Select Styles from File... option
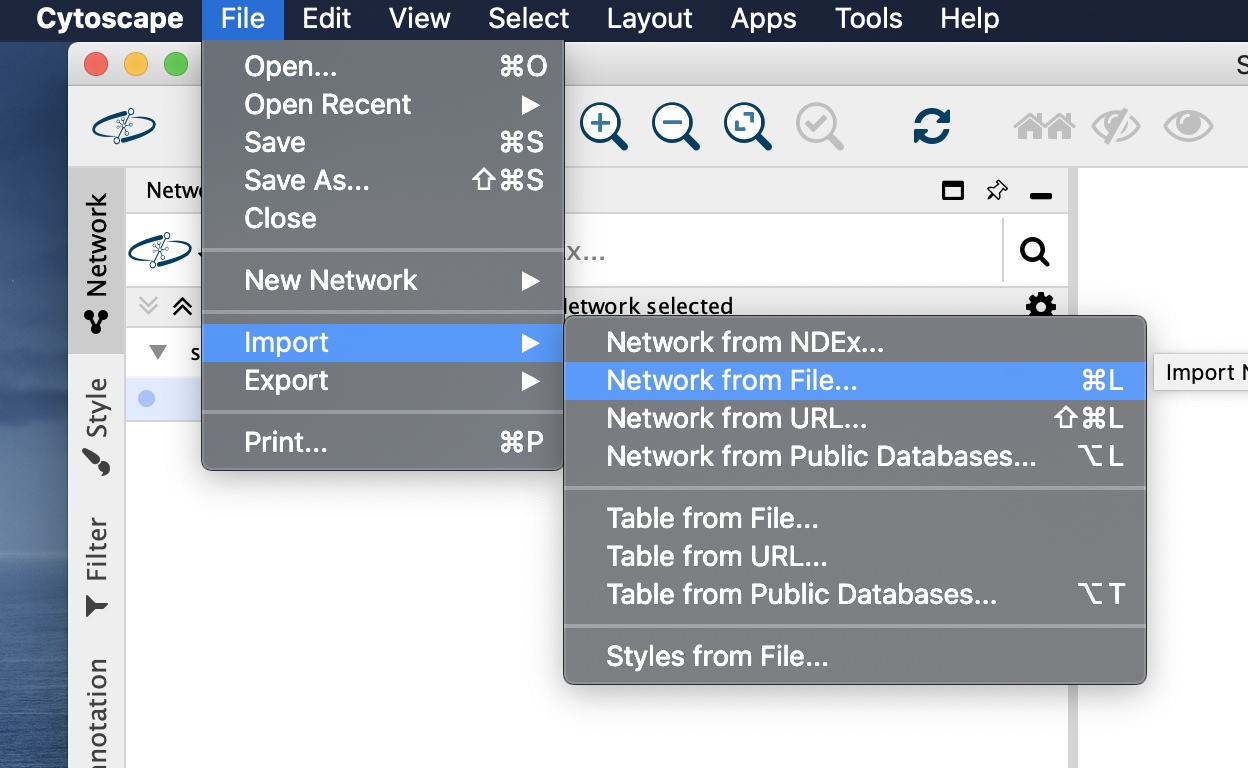Image resolution: width=1248 pixels, height=768 pixels. [x=855, y=657]
